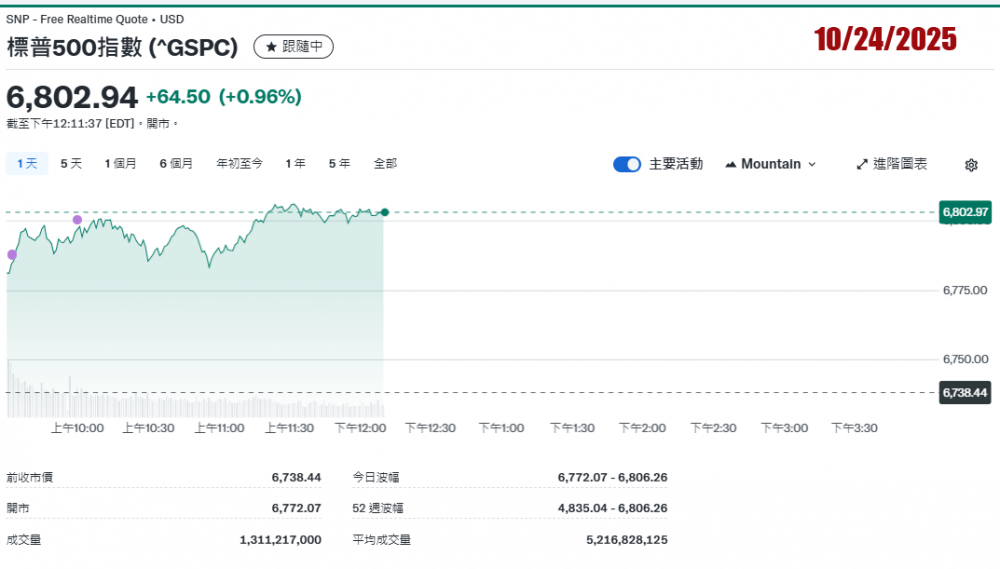Click the purple event dot at market open
The image size is (1000, 569).
[12, 255]
